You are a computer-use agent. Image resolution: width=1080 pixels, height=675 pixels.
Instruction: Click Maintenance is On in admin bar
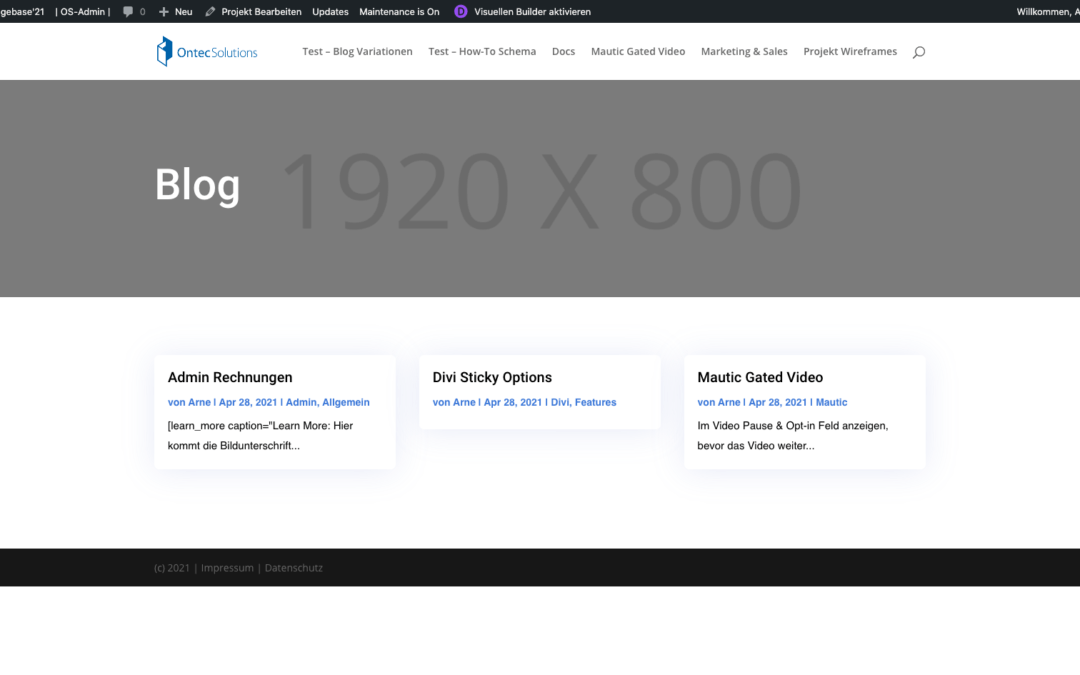[399, 12]
